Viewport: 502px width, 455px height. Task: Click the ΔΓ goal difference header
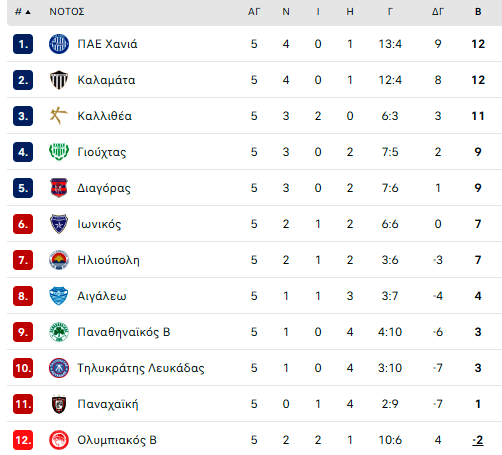coord(438,12)
